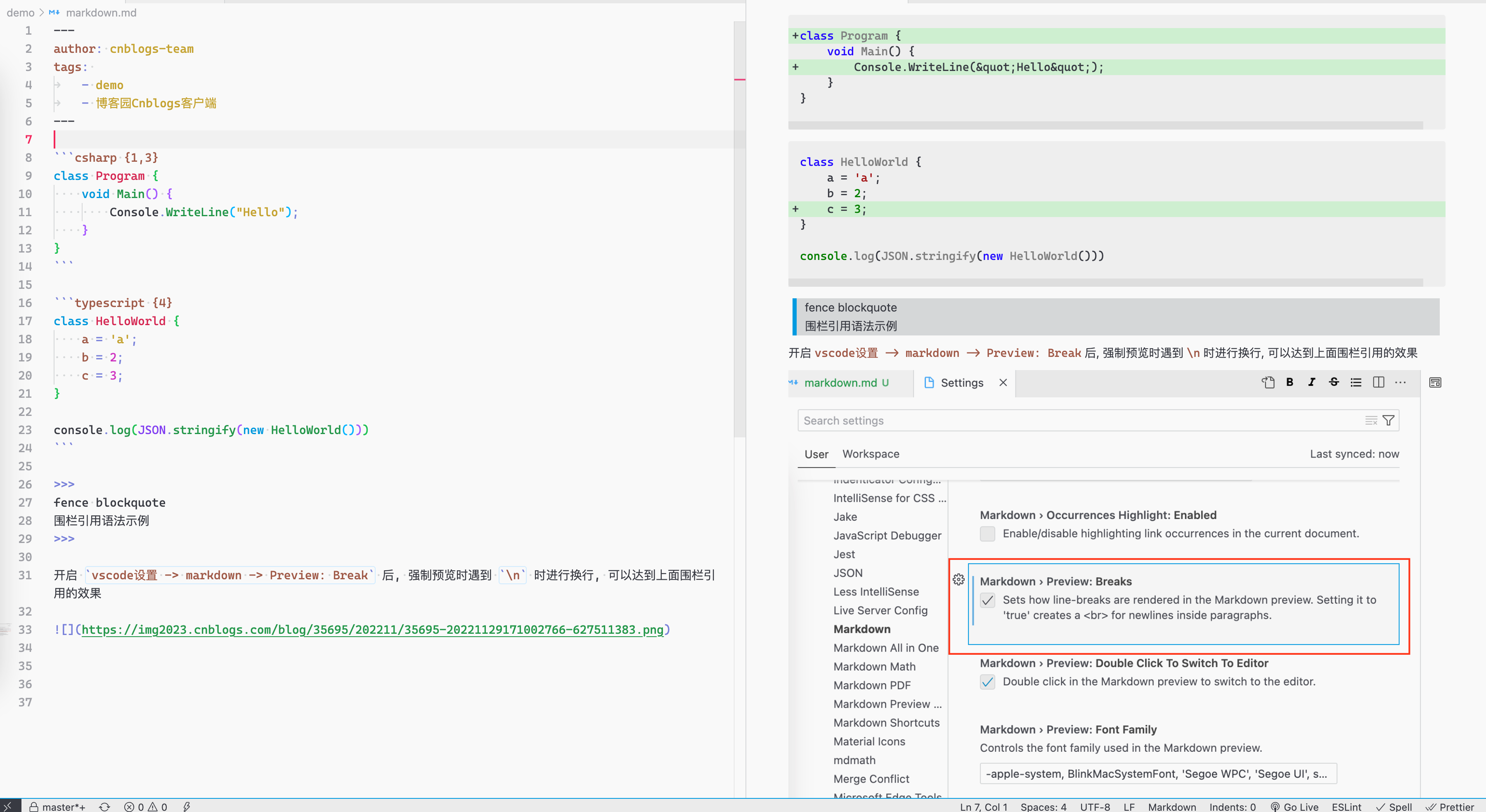This screenshot has height=812, width=1486.
Task: Toggle strikethrough formatting icon
Action: (1334, 382)
